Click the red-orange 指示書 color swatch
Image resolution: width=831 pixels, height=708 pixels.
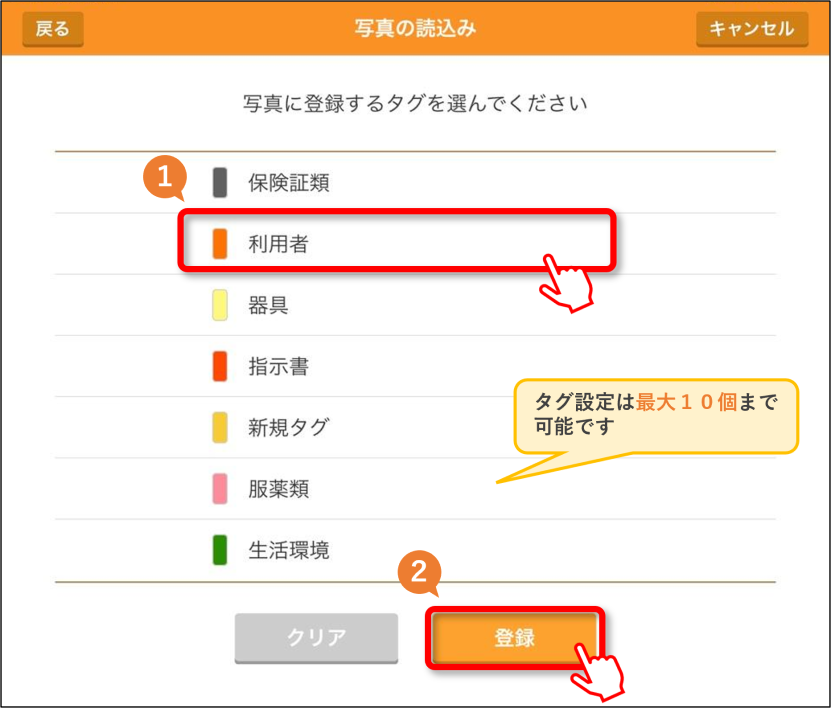220,366
